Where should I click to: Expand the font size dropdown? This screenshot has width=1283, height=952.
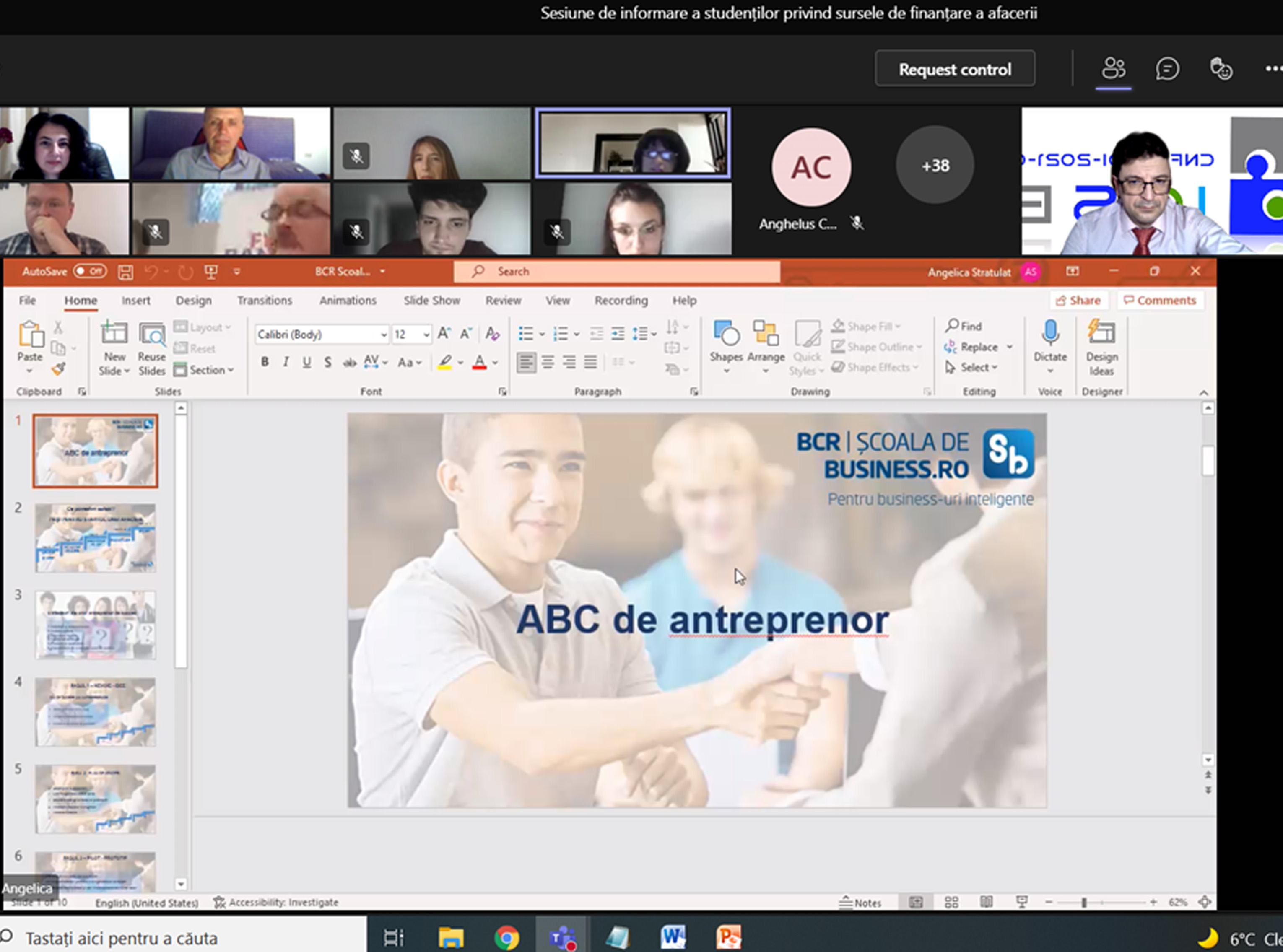click(426, 334)
